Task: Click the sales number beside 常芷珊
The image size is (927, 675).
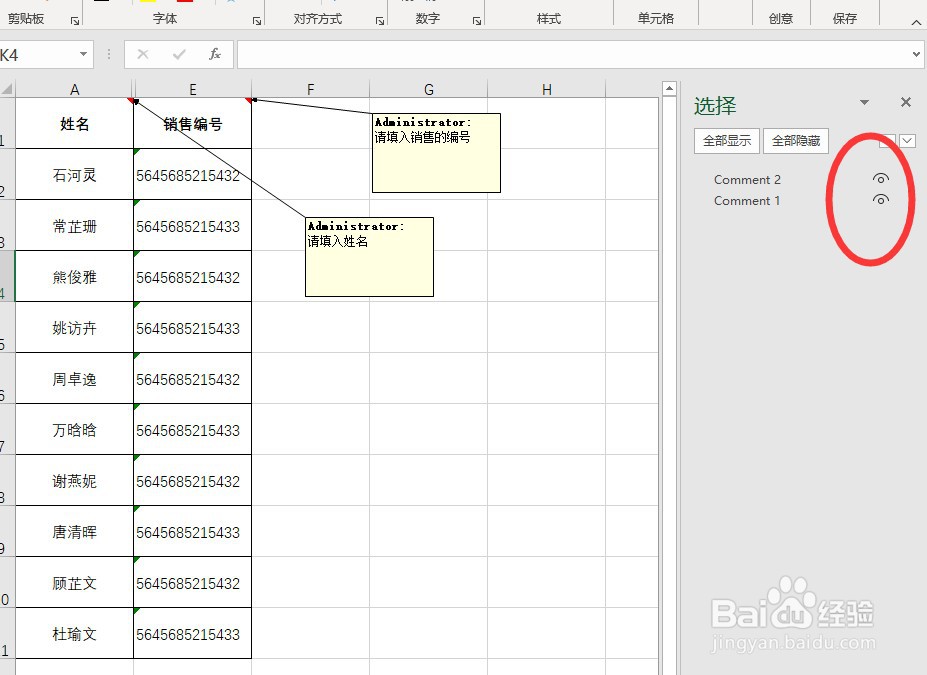Action: click(193, 225)
